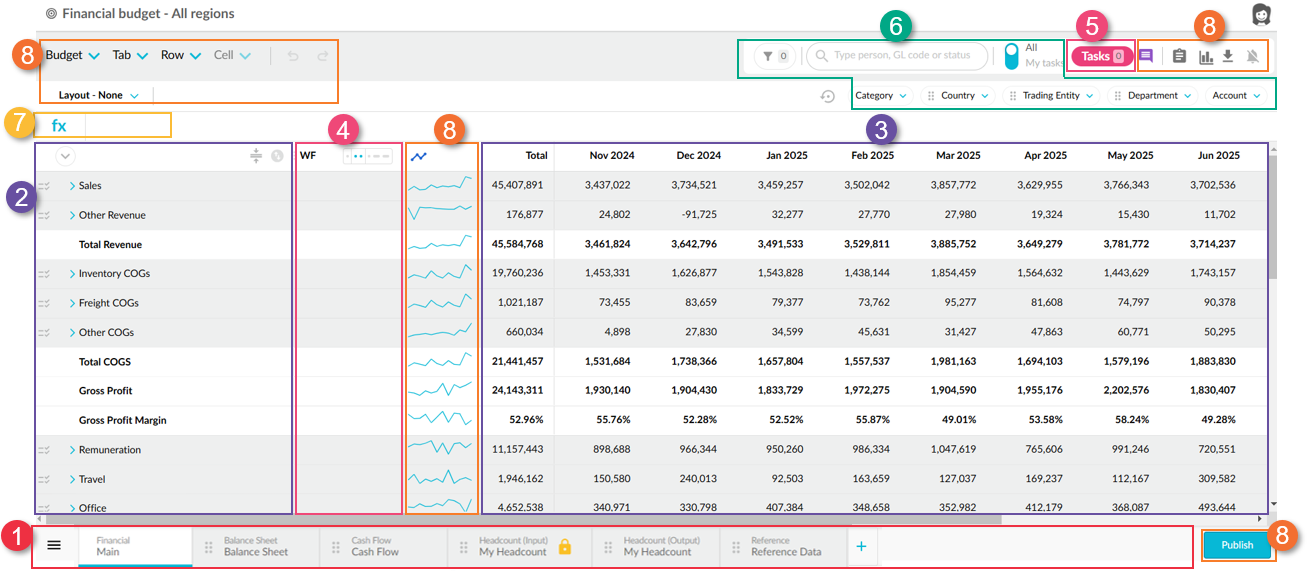Viewport: 1308px width, 576px height.
Task: Switch to the Balance Sheet tab
Action: [x=256, y=546]
